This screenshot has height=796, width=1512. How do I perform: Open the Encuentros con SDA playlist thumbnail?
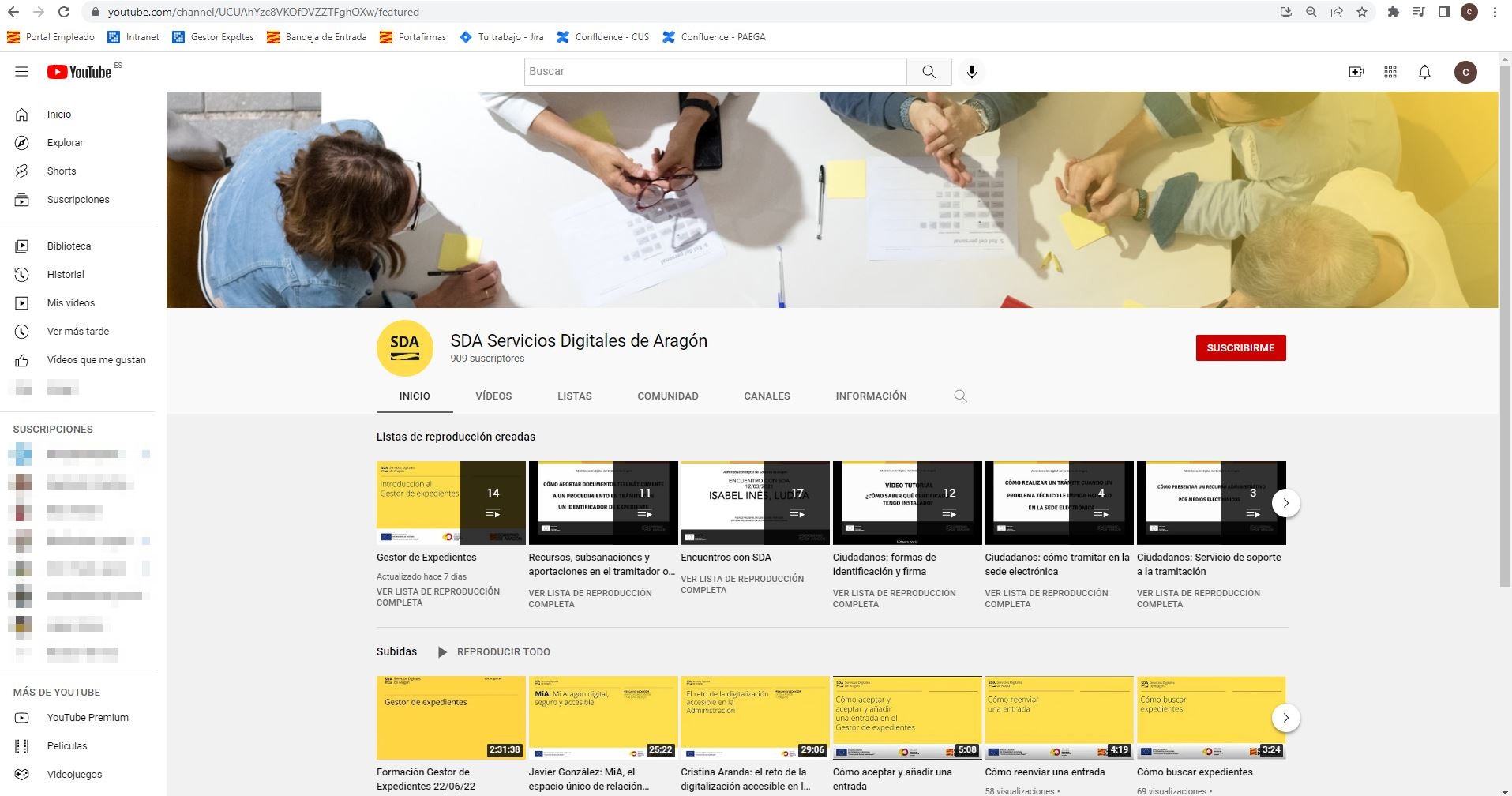[x=755, y=503]
